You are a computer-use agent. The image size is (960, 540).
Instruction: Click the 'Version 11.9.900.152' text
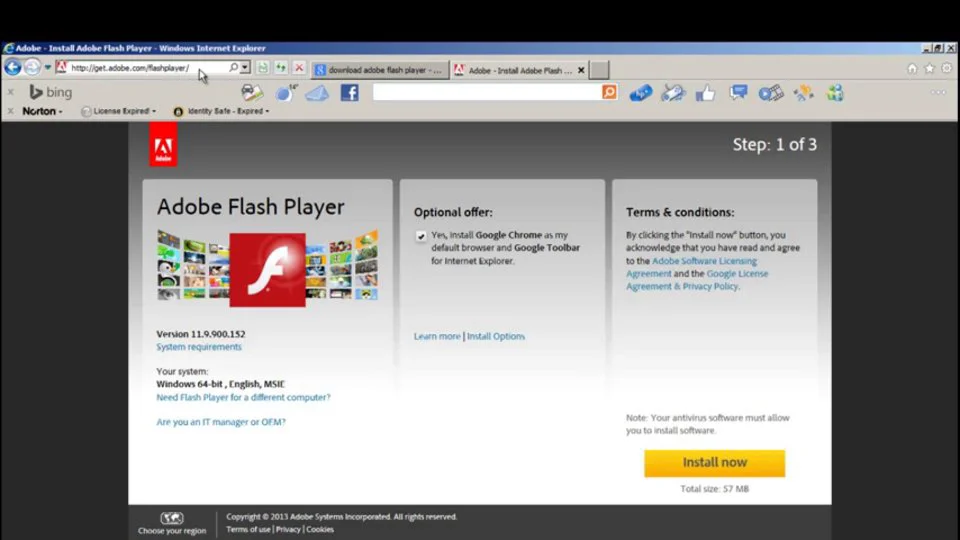(201, 334)
